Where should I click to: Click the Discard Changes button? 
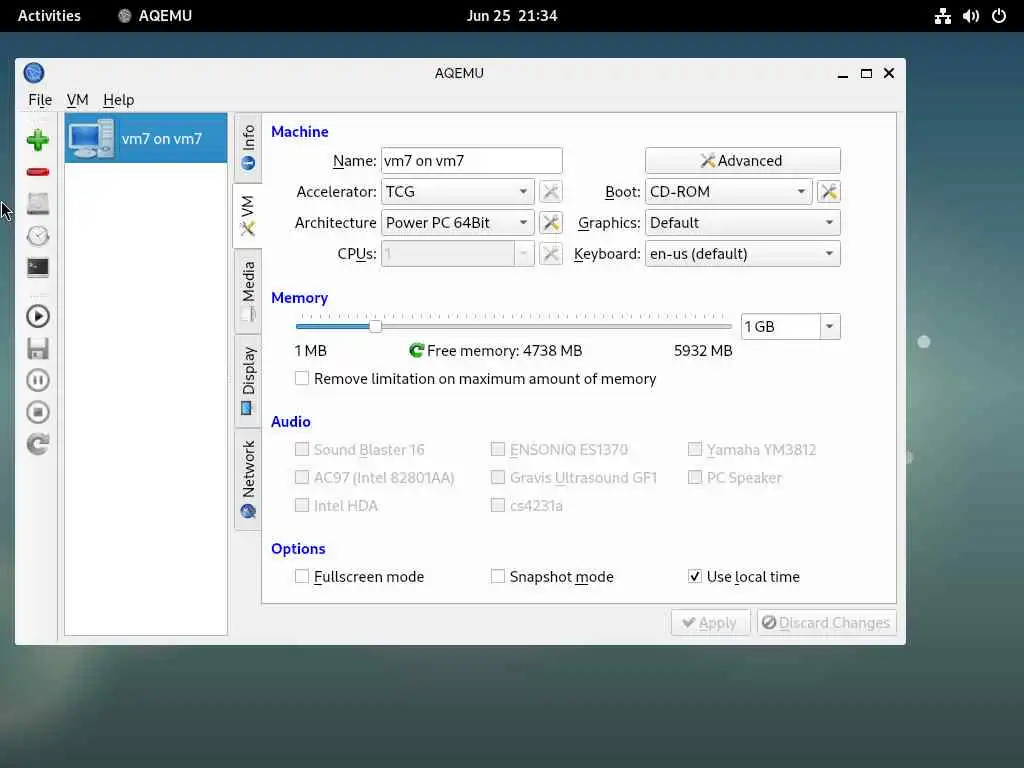[827, 623]
